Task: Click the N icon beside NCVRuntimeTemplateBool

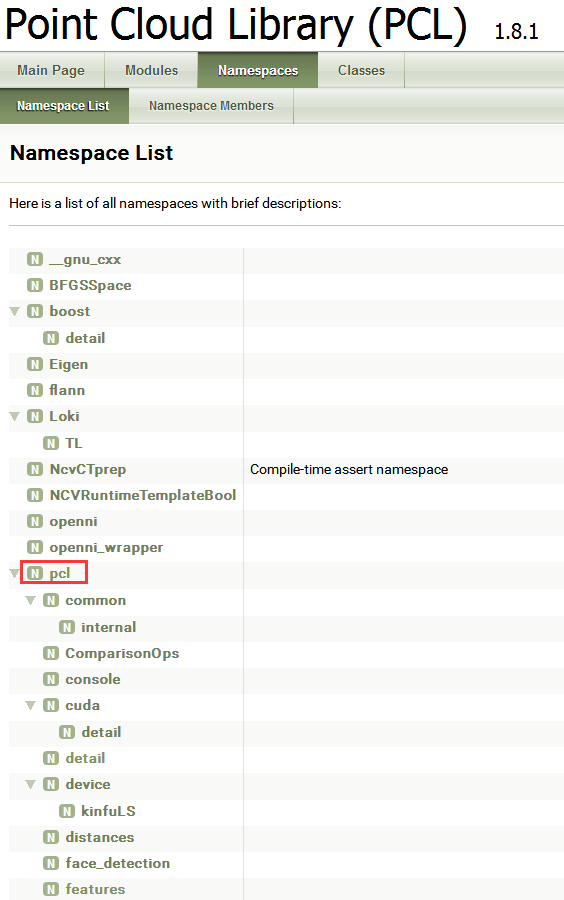Action: click(35, 495)
